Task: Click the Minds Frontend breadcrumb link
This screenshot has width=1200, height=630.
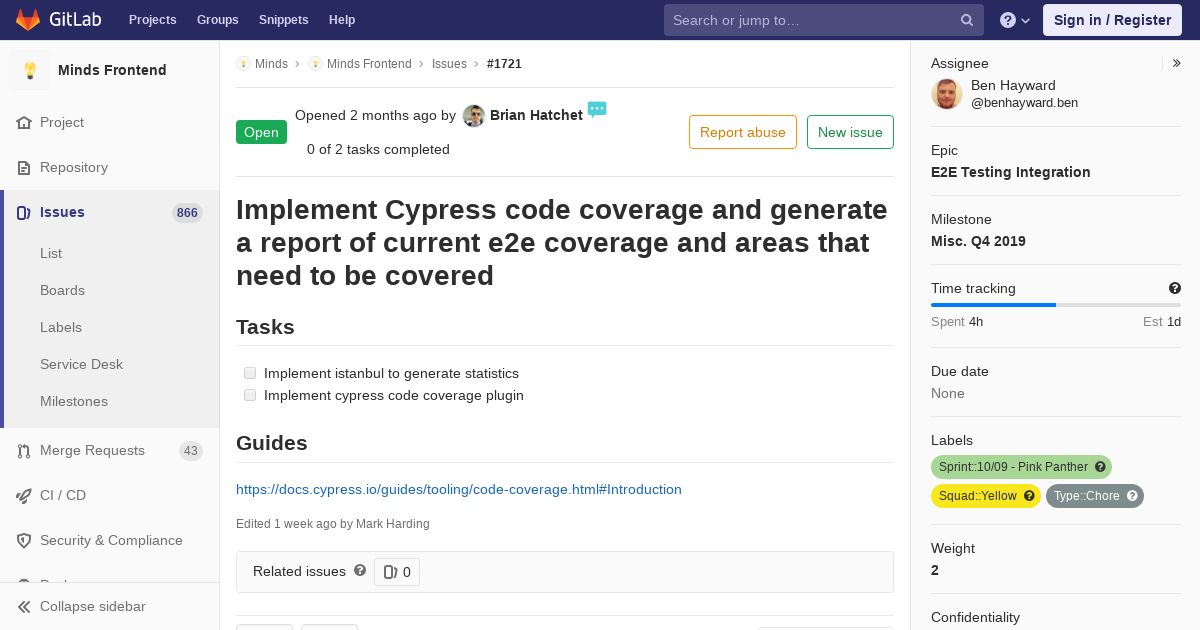Action: [369, 63]
